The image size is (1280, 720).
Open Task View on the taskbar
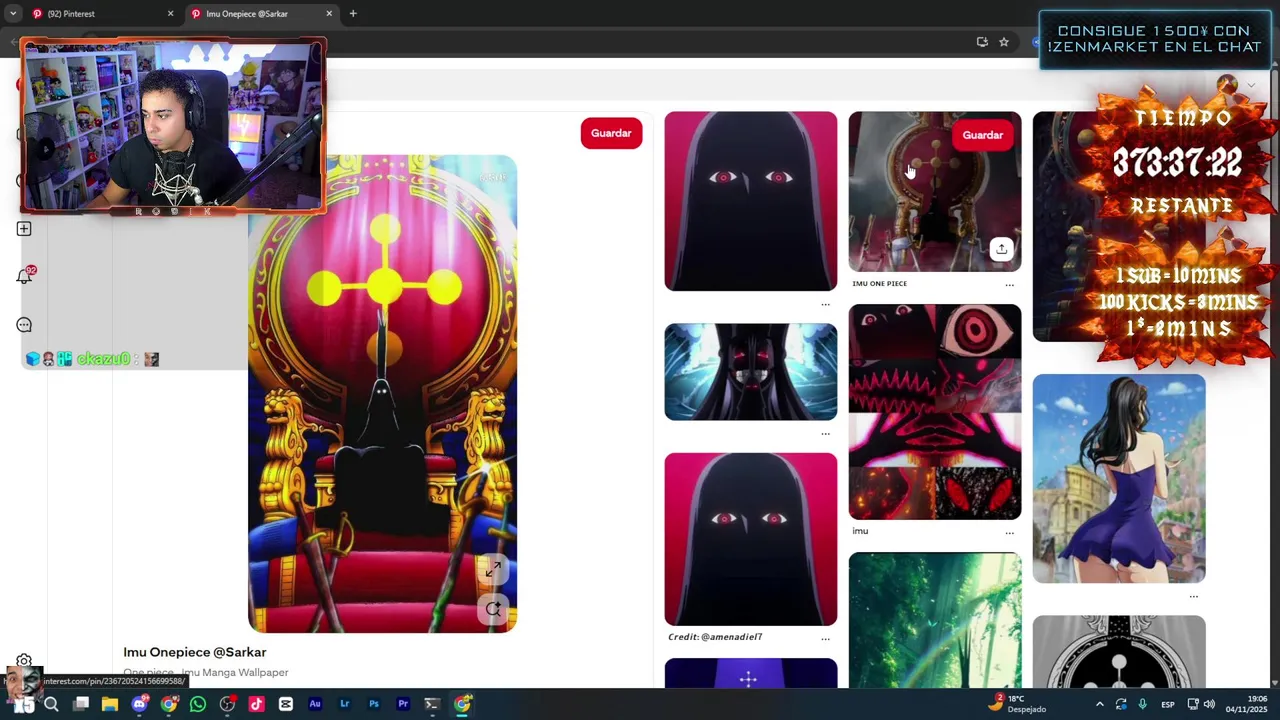81,704
